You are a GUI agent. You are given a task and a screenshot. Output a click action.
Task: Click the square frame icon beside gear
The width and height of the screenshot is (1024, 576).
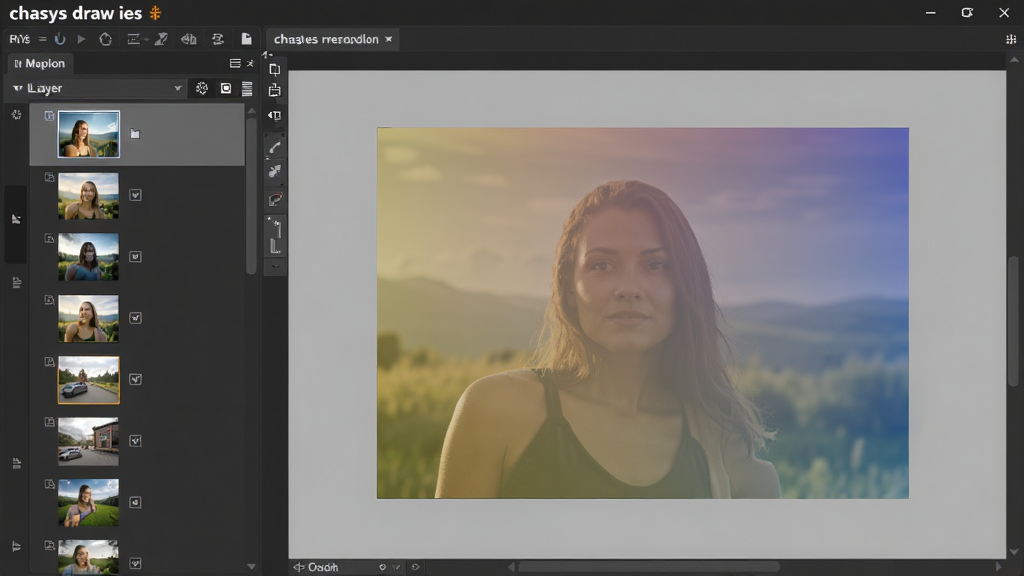tap(226, 88)
